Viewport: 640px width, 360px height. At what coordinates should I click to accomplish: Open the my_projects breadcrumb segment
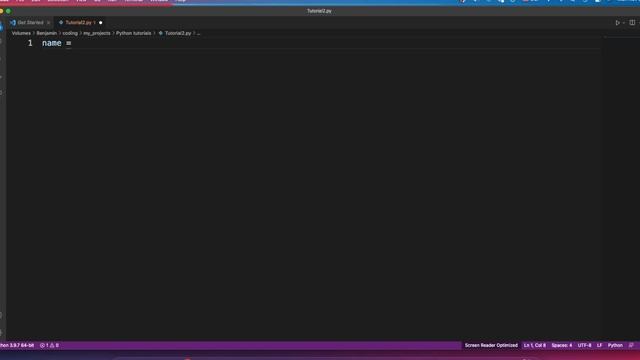point(97,33)
